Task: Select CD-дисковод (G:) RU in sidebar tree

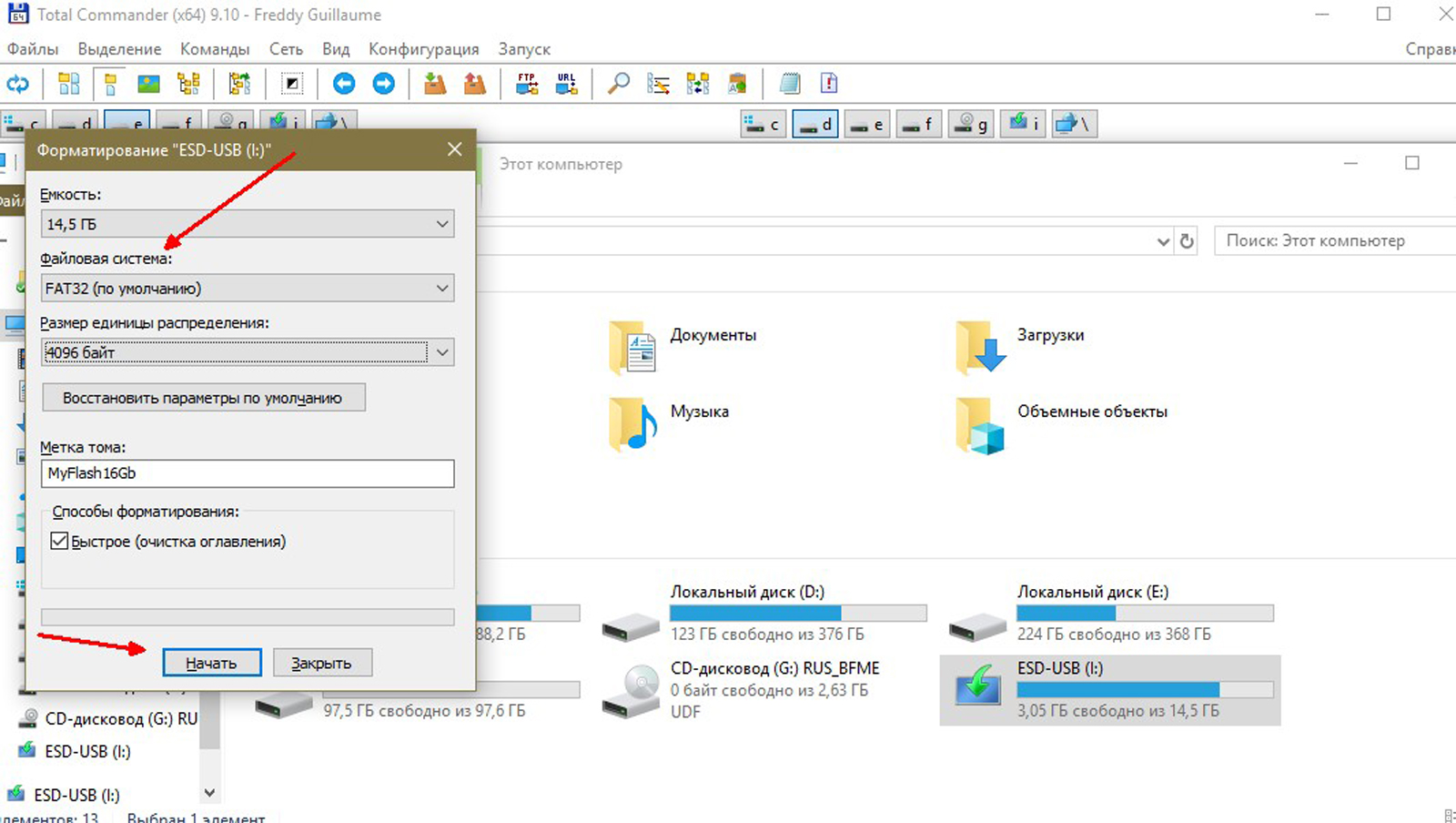Action: pos(109,718)
